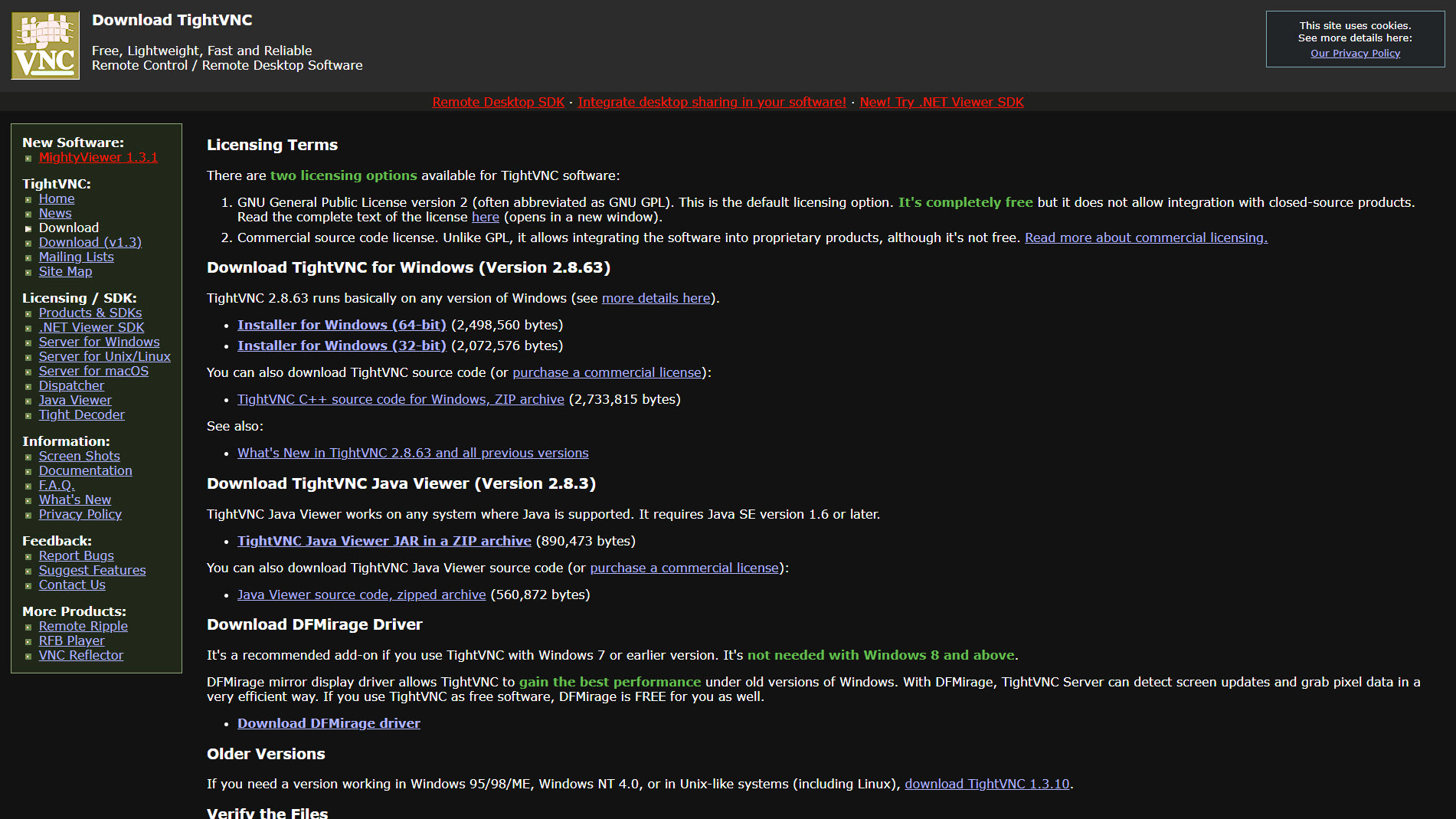Image resolution: width=1456 pixels, height=819 pixels.
Task: Open Server for Unix/Linux sidebar link
Action: point(105,356)
